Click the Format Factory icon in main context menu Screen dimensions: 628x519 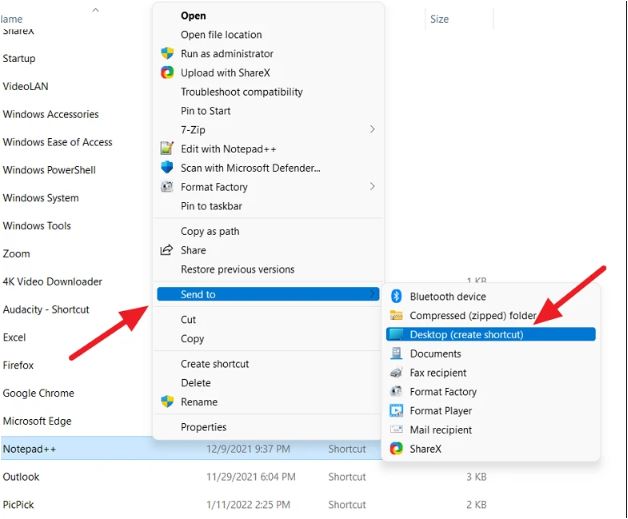click(167, 187)
